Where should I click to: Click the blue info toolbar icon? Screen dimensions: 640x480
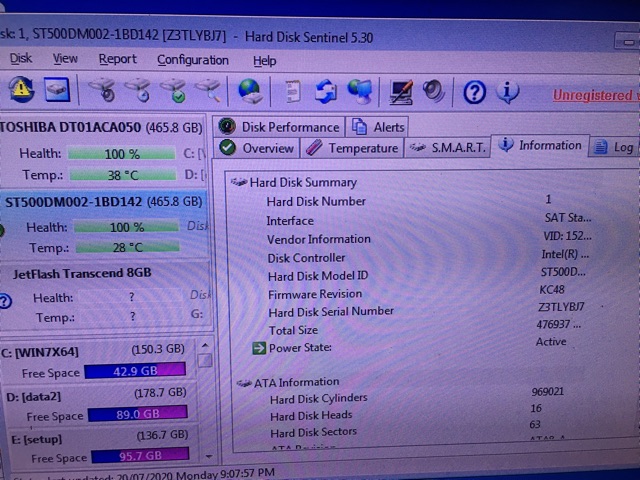click(507, 93)
